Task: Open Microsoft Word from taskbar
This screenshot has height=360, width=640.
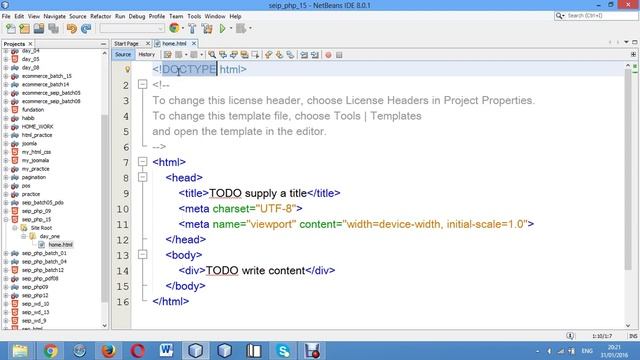Action: point(166,351)
